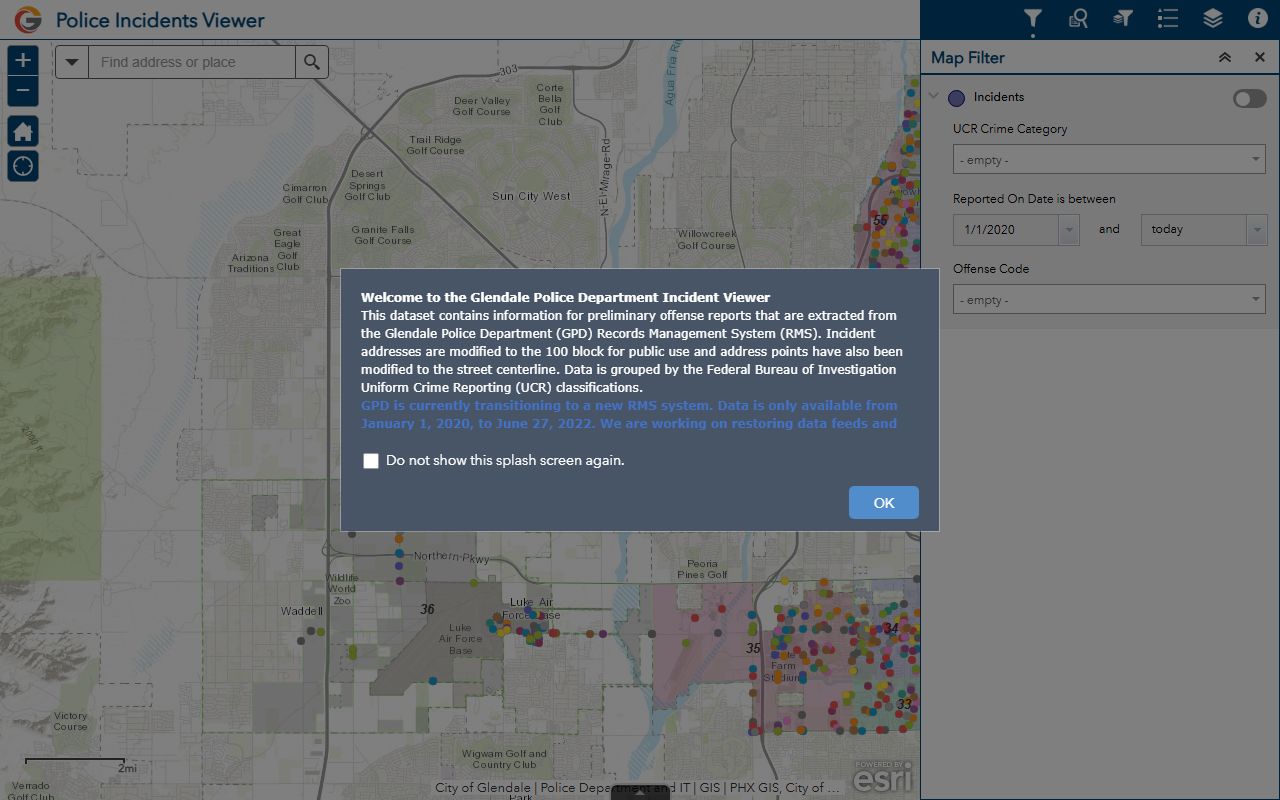The height and width of the screenshot is (800, 1280).
Task: Click the attribute table expand arrow
Action: pos(640,793)
